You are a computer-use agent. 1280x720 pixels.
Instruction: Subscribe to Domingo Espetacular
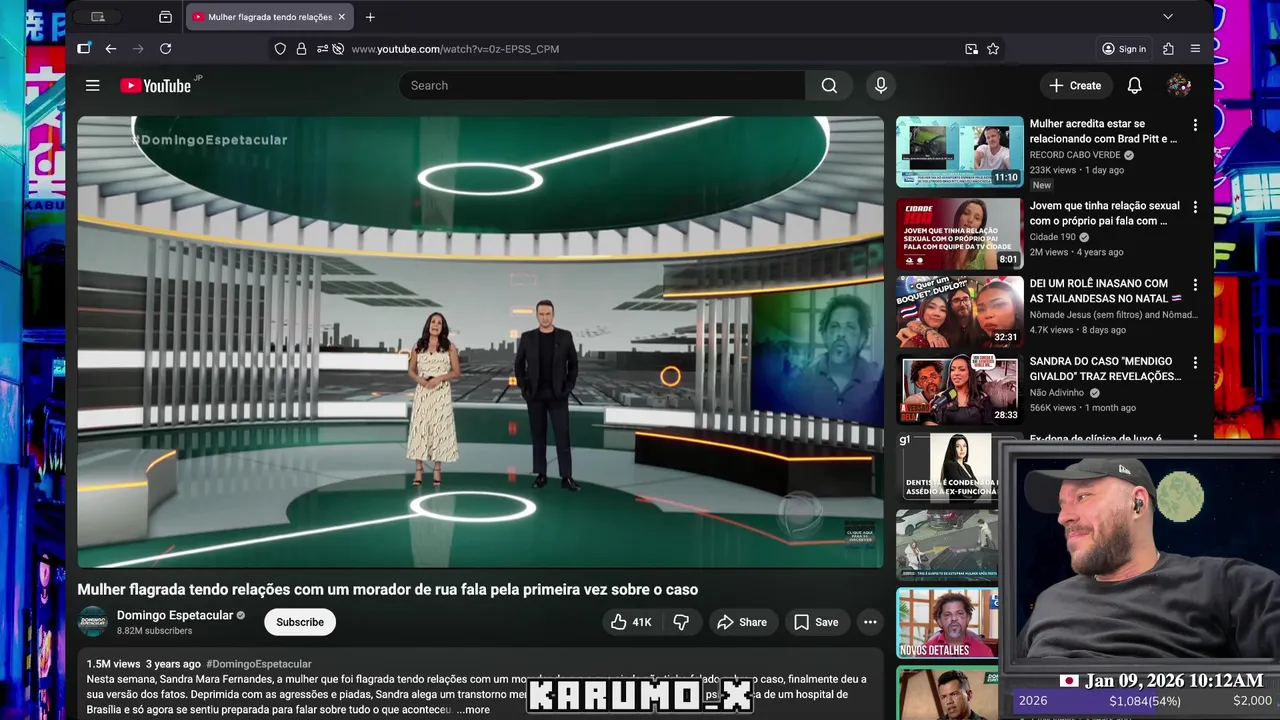tap(300, 622)
